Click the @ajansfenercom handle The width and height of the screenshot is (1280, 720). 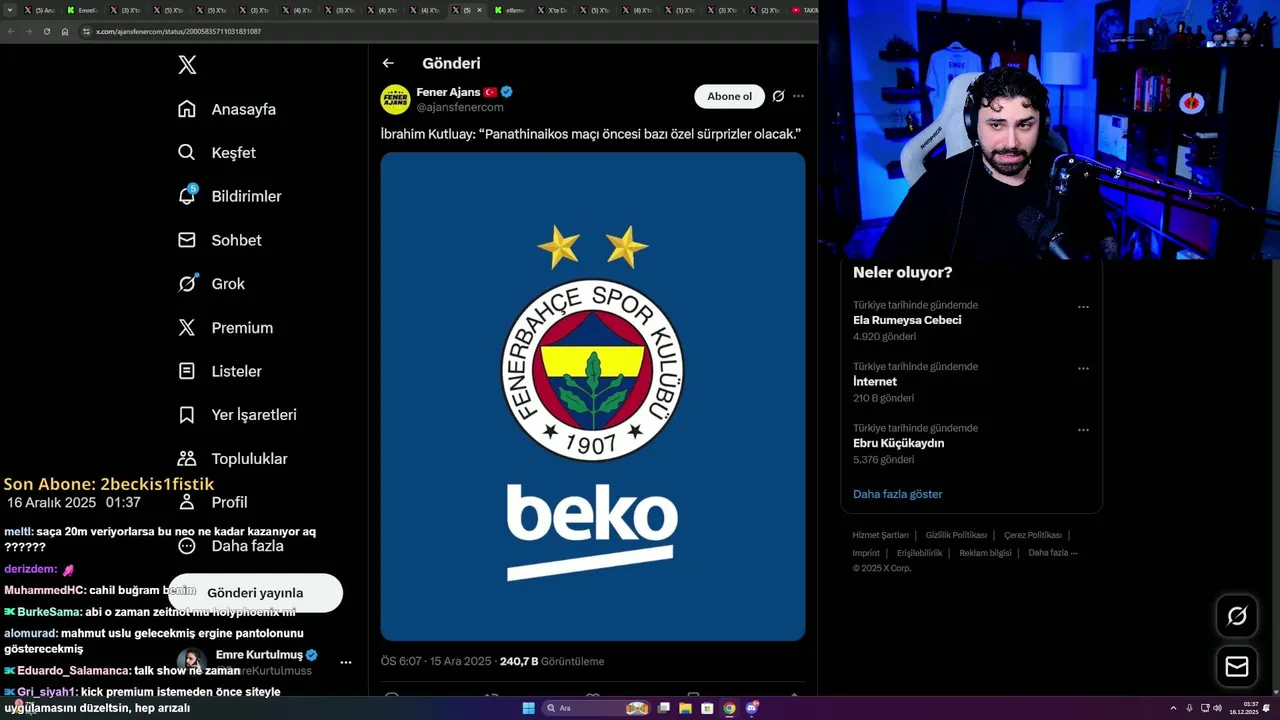(x=460, y=107)
